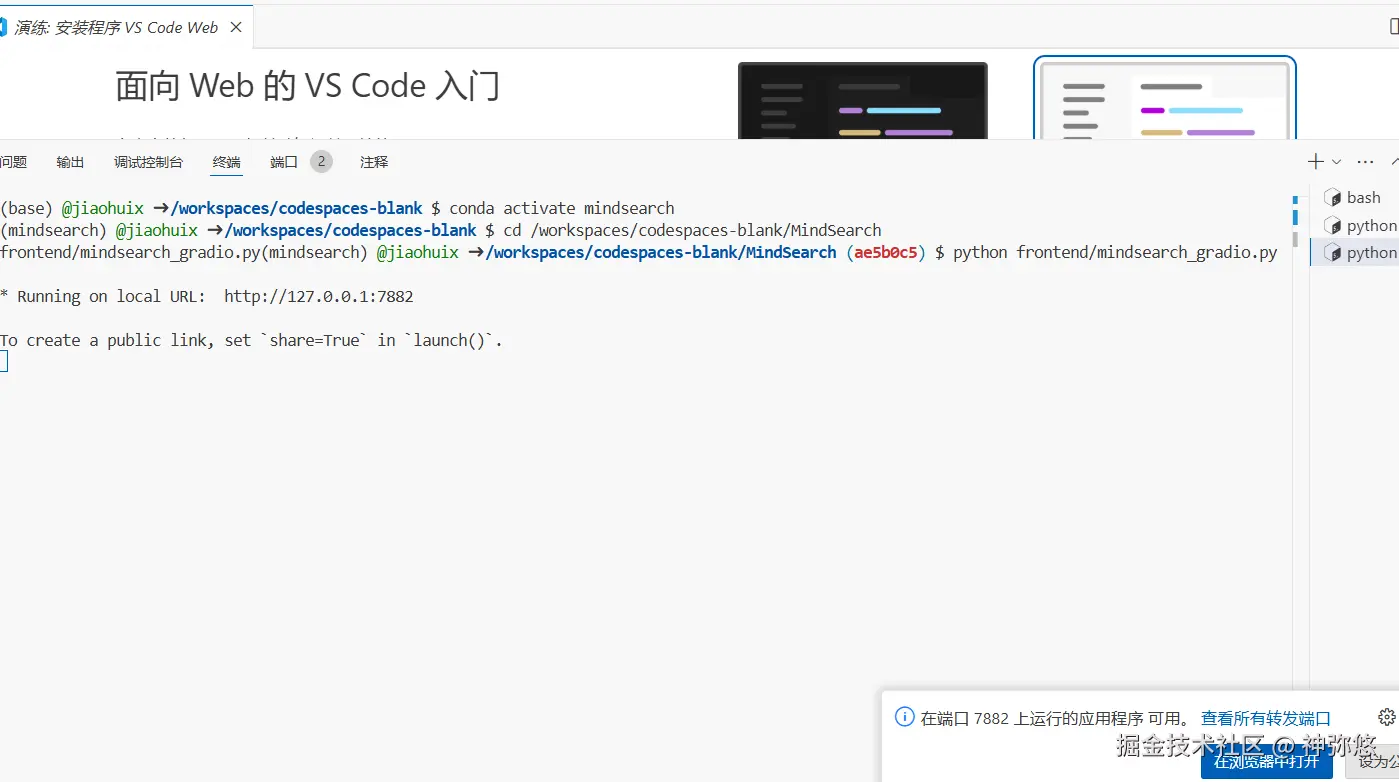Expand the new terminal profile dropdown arrow
The height and width of the screenshot is (782, 1399).
coord(1336,162)
